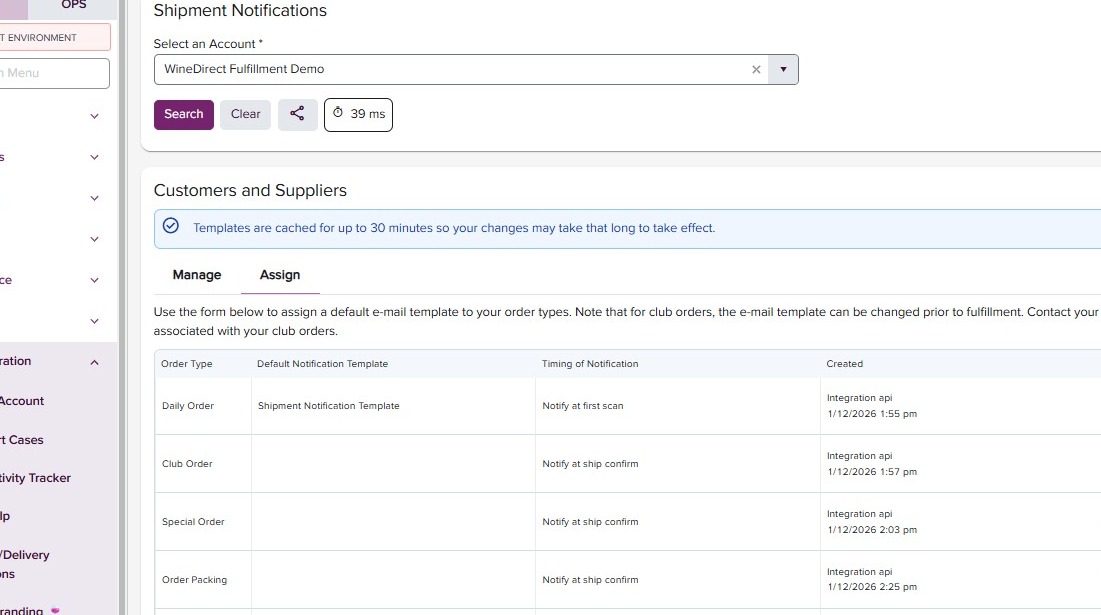
Task: Switch to the Manage tab
Action: click(197, 275)
